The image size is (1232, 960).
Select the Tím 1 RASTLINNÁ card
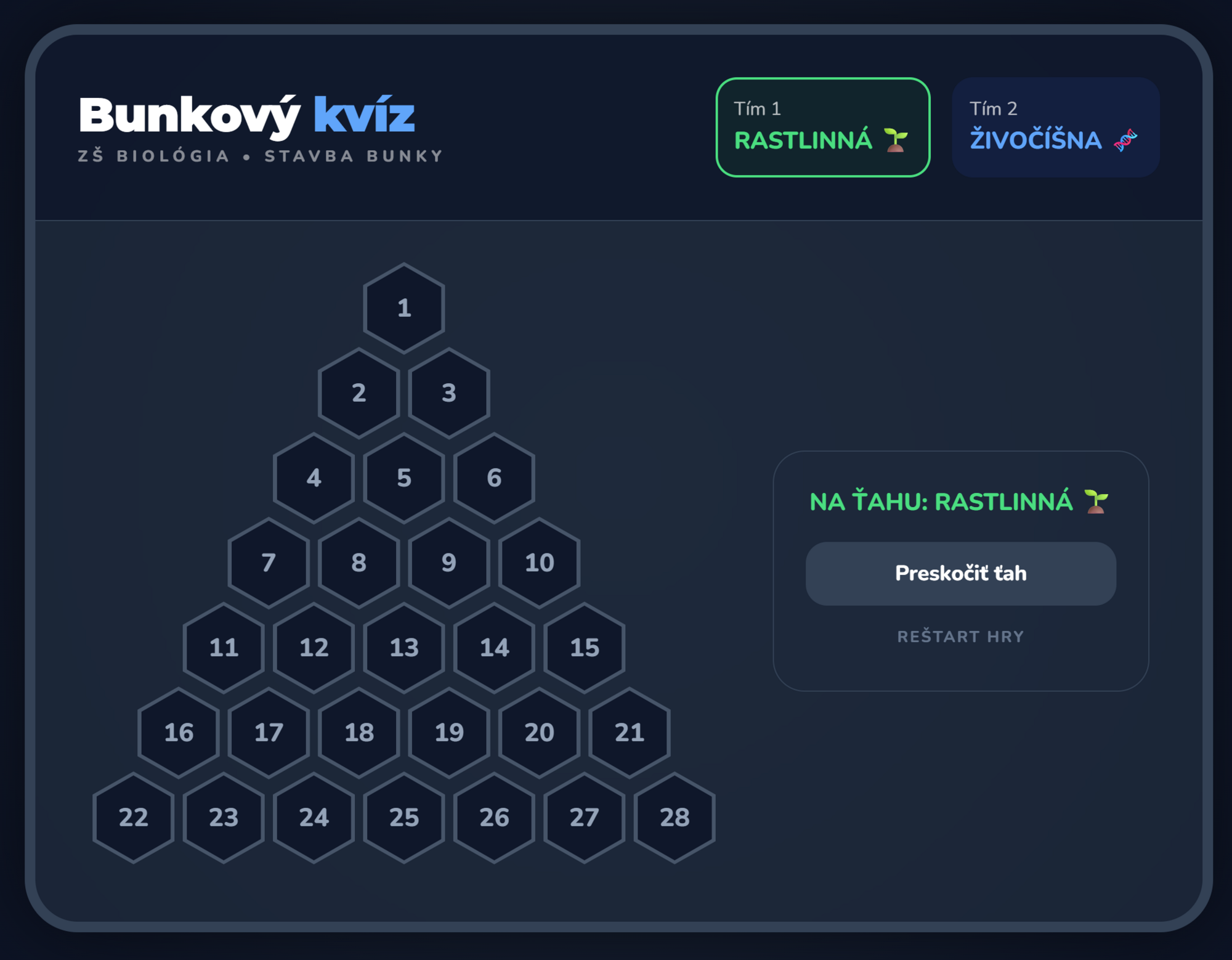(822, 128)
